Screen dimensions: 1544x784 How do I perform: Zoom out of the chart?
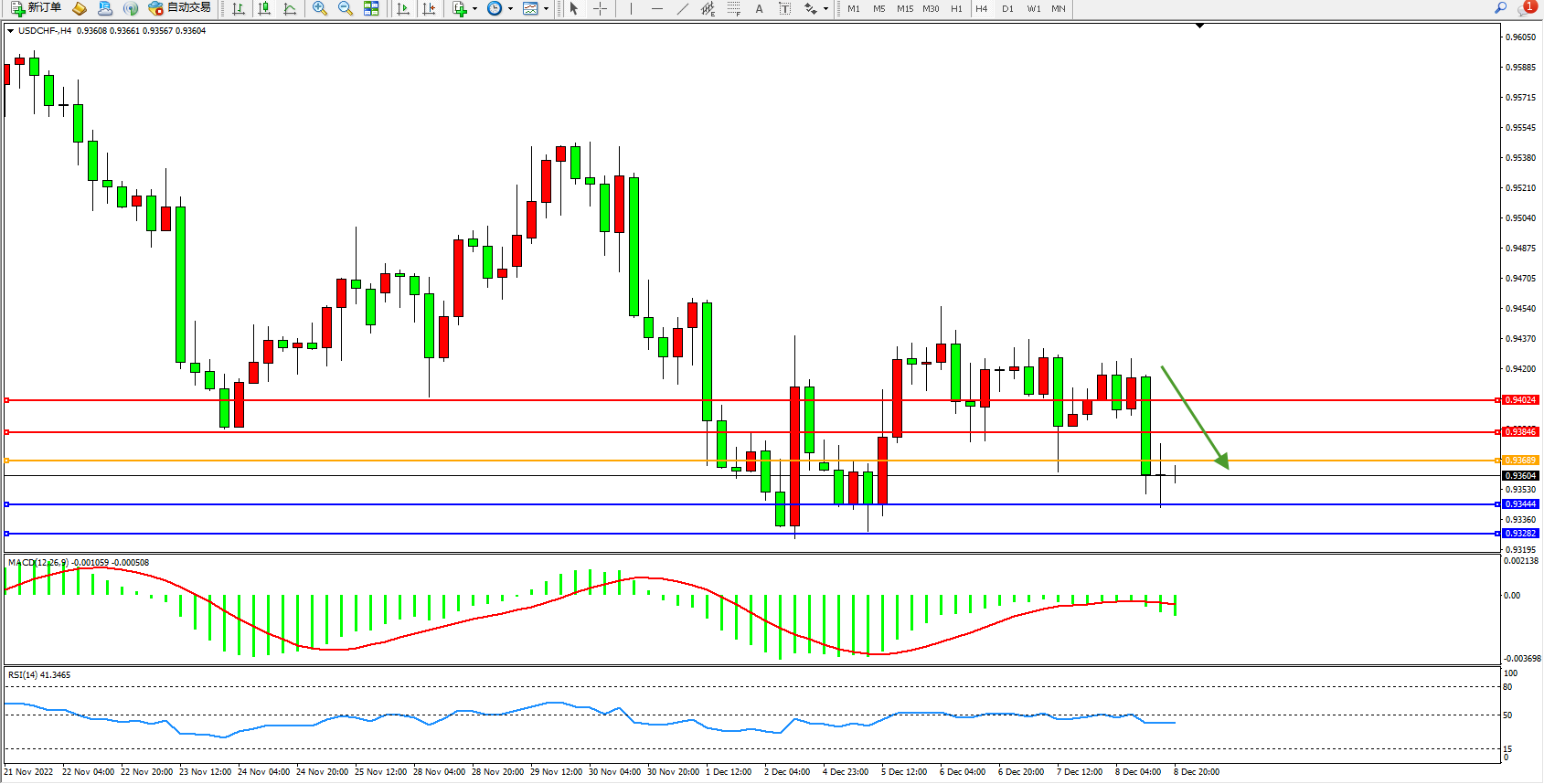pos(346,8)
